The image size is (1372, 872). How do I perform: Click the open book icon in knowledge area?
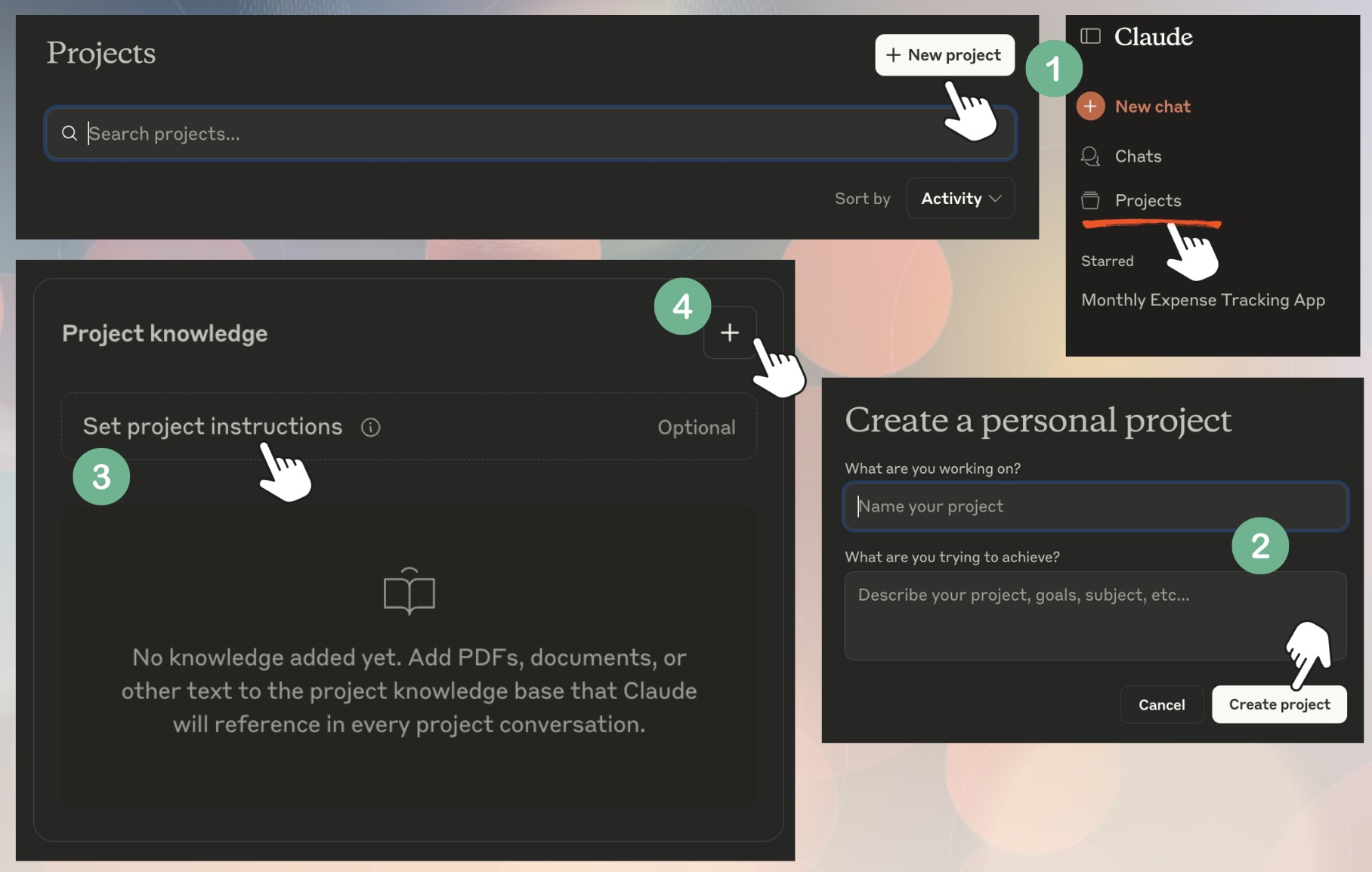pos(409,591)
